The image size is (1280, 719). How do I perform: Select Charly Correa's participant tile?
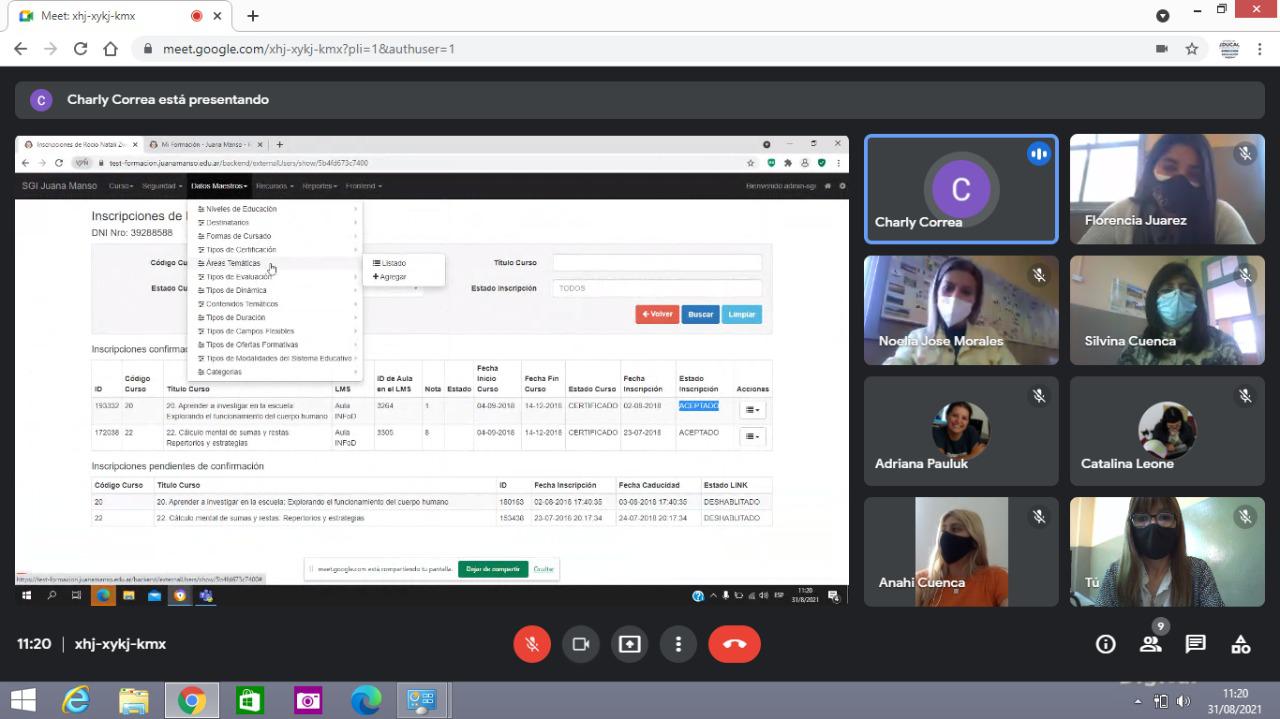[960, 189]
